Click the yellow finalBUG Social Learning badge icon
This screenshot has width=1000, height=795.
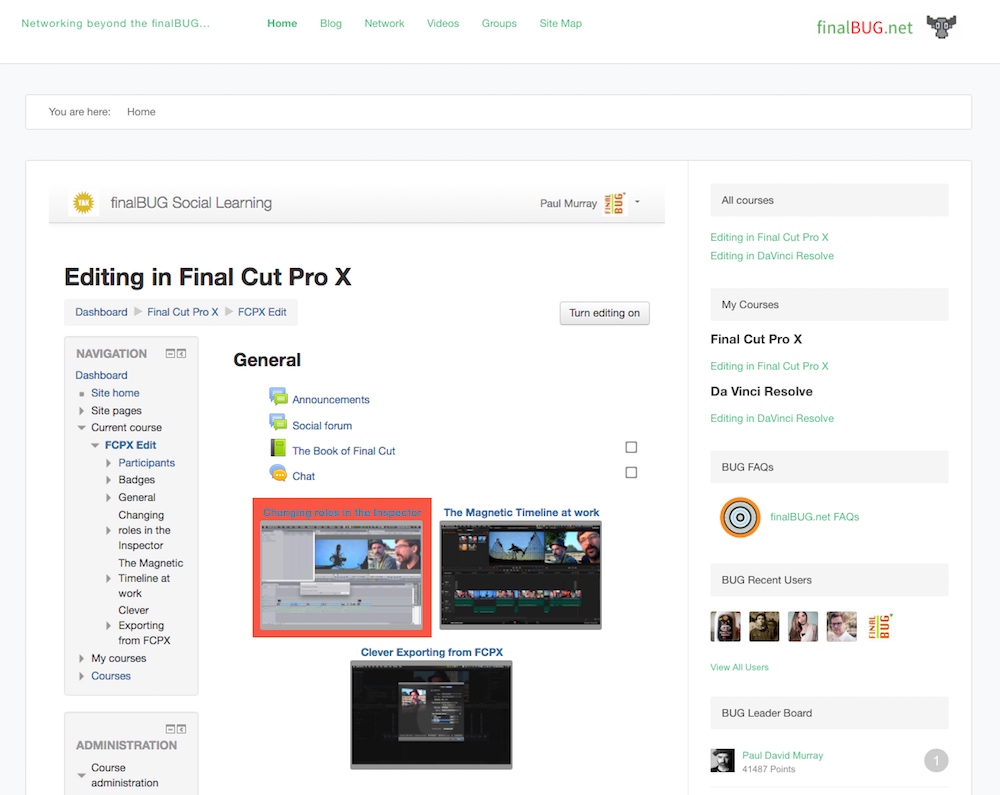click(82, 202)
